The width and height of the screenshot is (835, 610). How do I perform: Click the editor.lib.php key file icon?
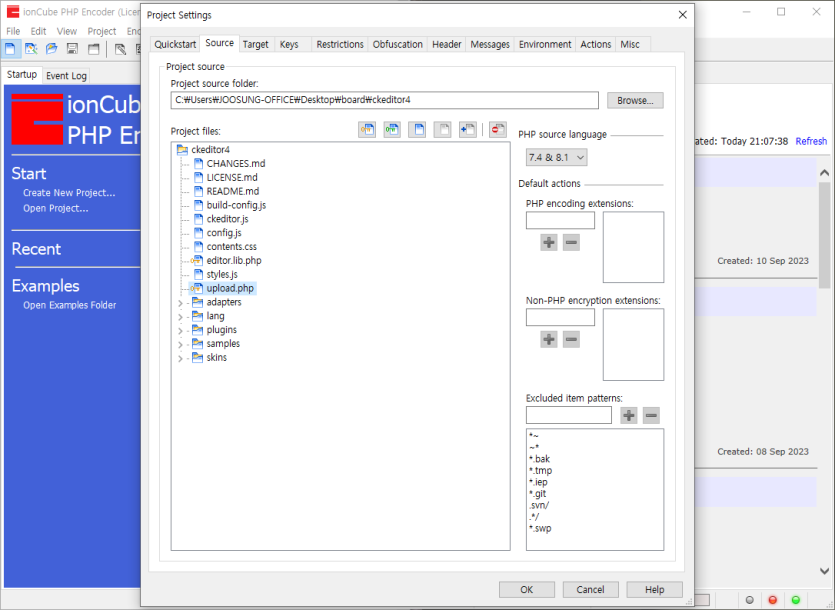[197, 261]
